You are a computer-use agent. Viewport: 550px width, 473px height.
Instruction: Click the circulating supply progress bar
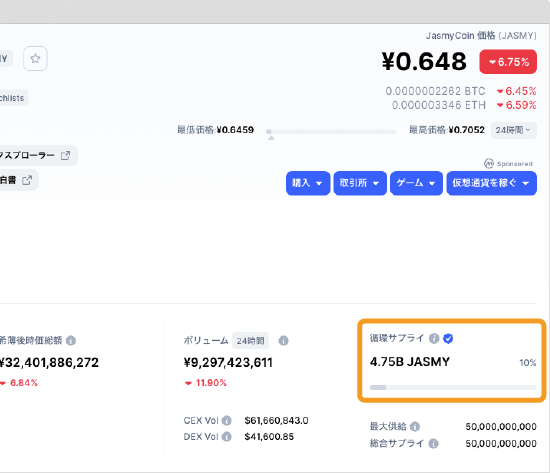pyautogui.click(x=453, y=387)
